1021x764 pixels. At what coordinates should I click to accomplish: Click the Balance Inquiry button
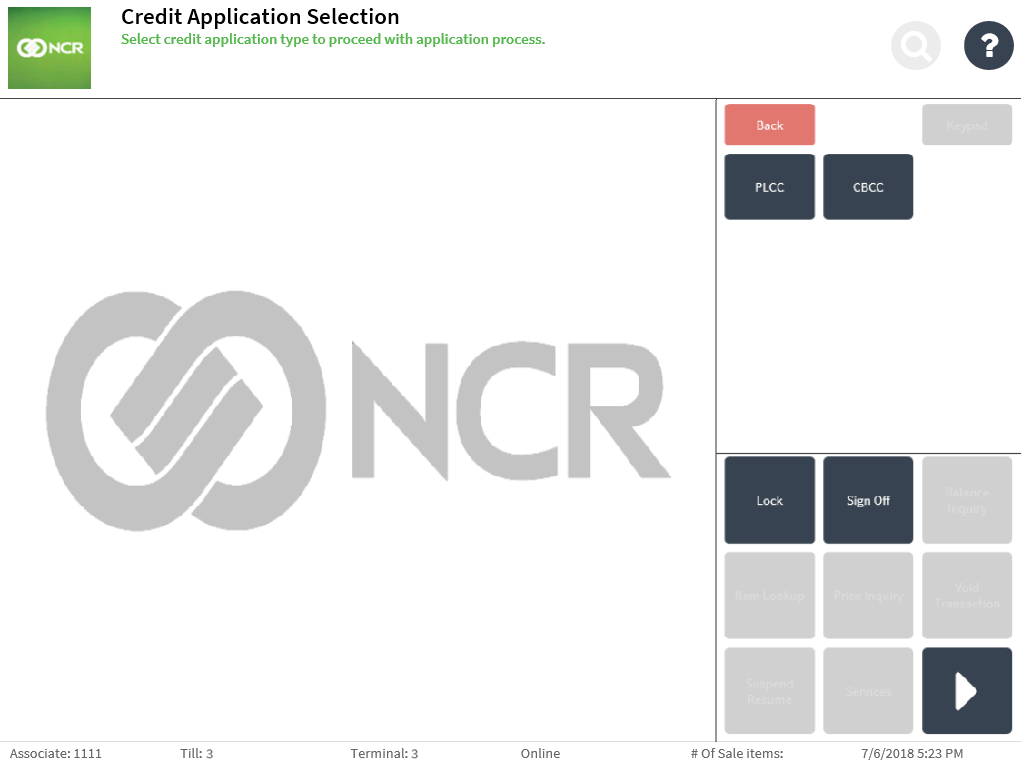[966, 500]
